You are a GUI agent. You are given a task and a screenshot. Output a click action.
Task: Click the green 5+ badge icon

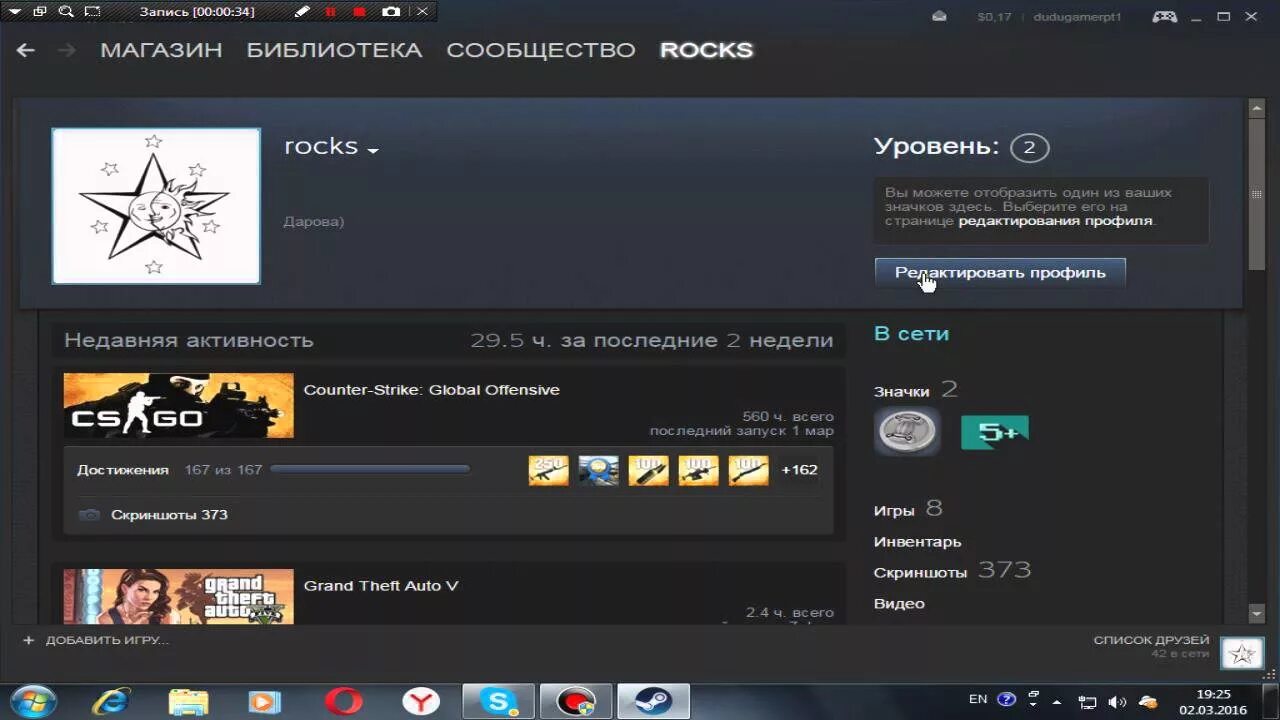point(995,432)
